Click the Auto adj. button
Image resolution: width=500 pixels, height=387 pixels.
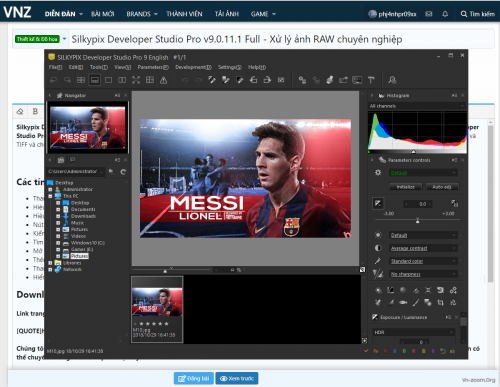[442, 187]
